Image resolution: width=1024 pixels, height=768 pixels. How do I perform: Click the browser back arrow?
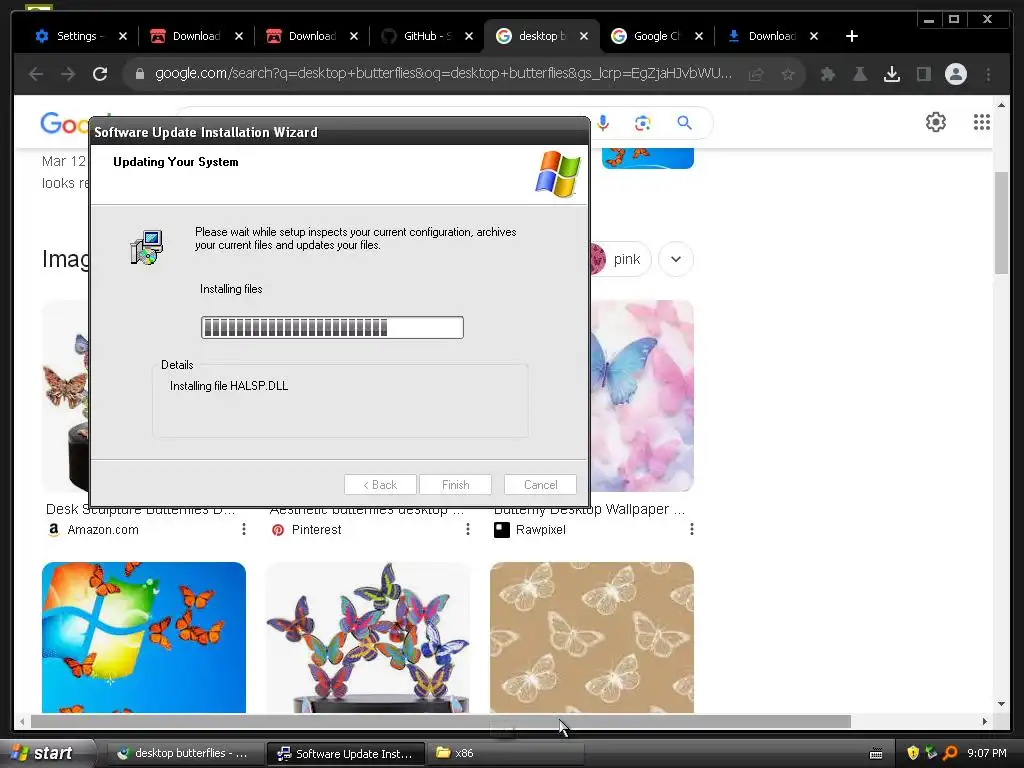tap(36, 74)
